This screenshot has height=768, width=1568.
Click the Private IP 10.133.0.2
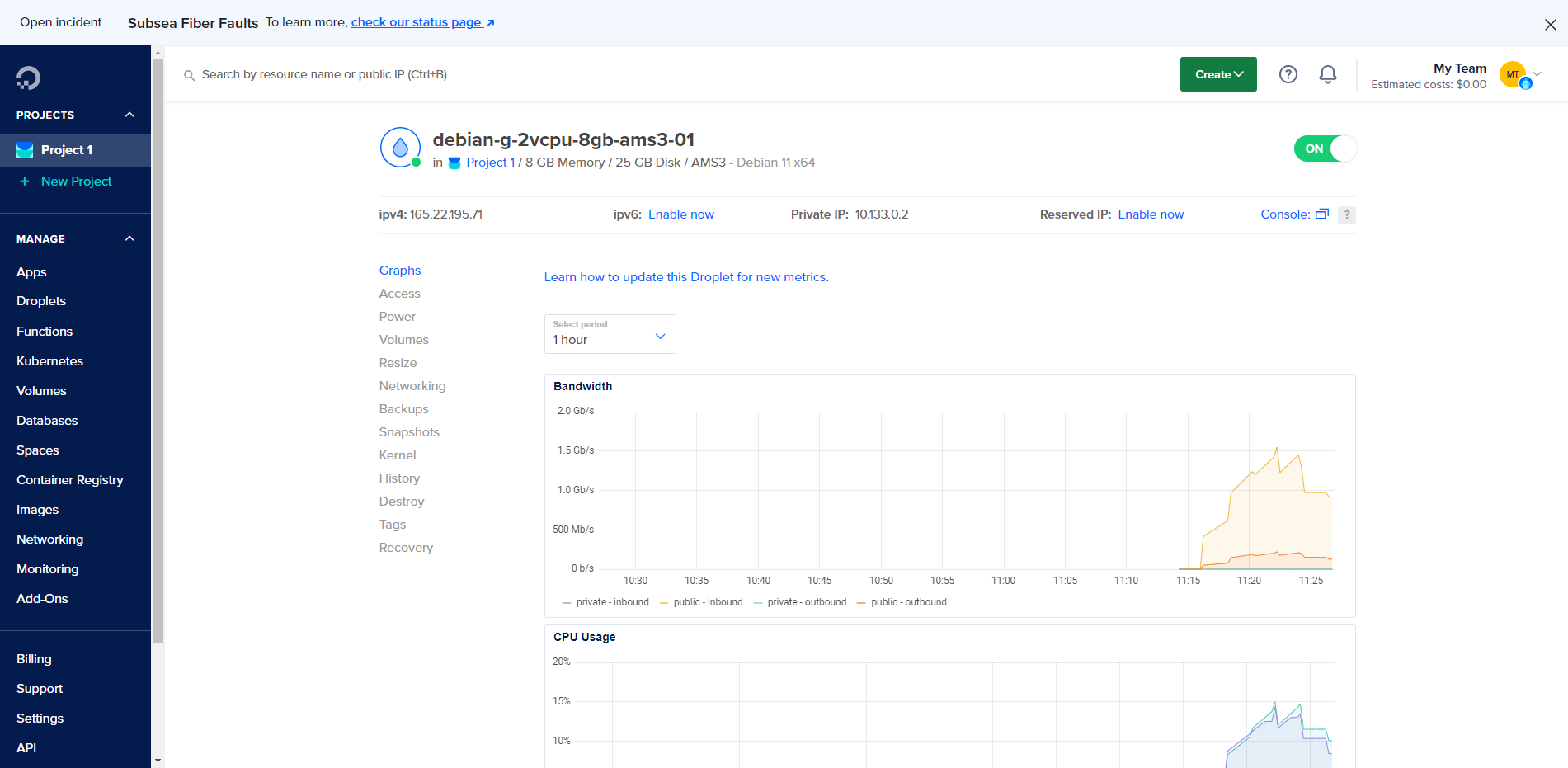882,214
